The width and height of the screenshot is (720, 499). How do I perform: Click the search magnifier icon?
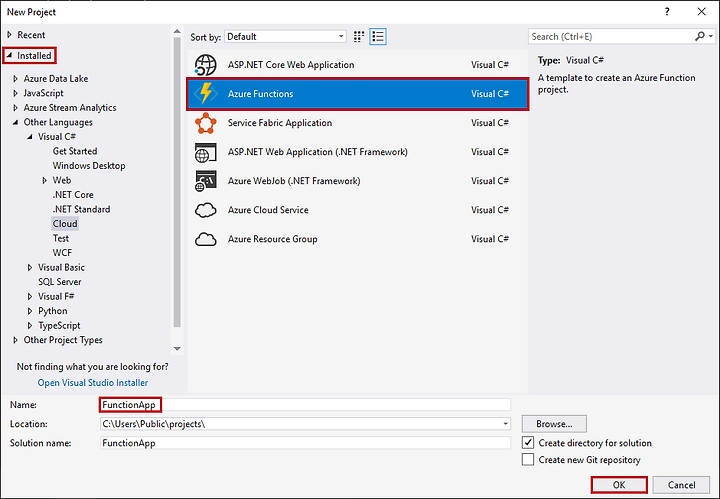[x=699, y=36]
